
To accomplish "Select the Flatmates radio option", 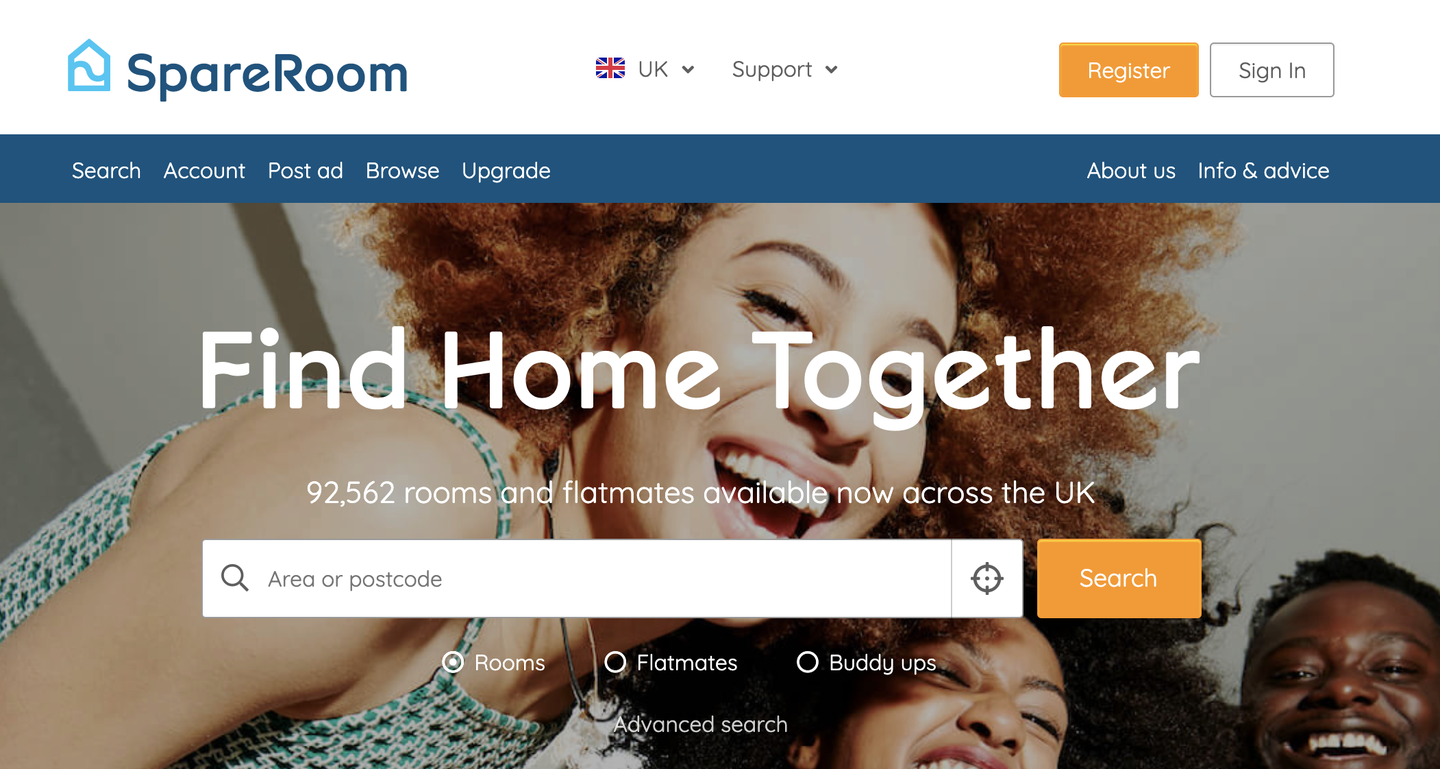I will pyautogui.click(x=615, y=662).
